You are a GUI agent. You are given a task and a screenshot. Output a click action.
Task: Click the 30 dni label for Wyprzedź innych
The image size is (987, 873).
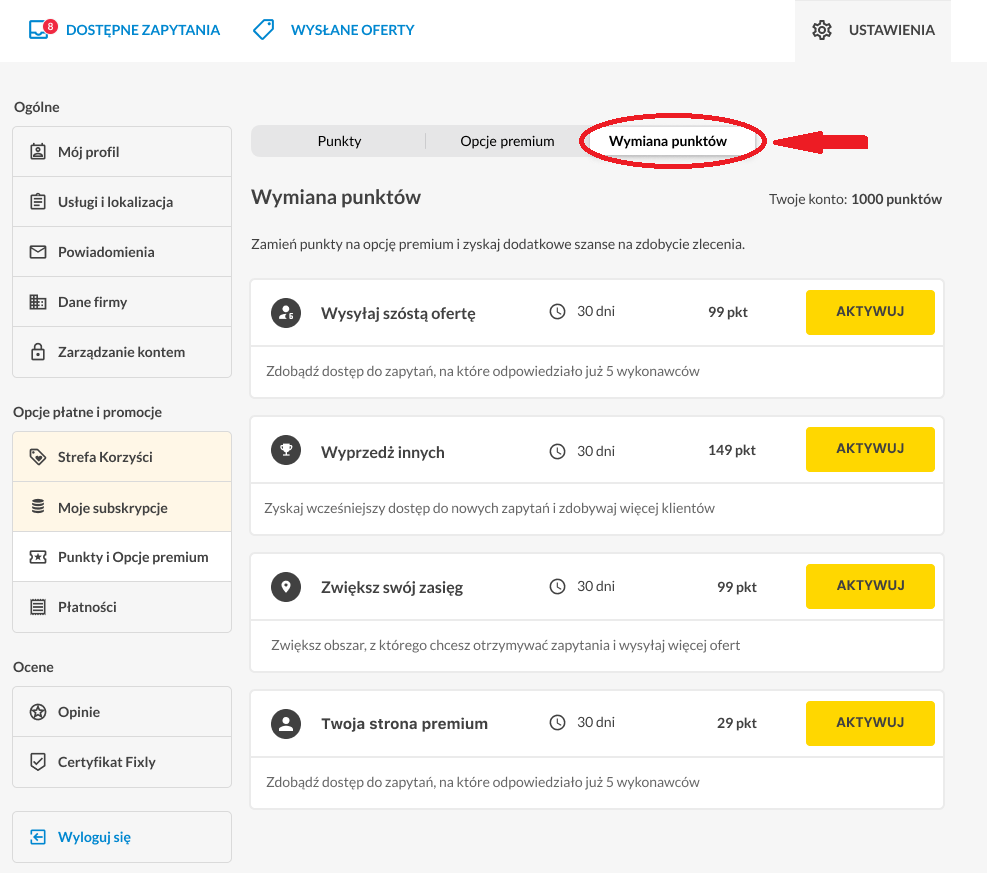595,451
